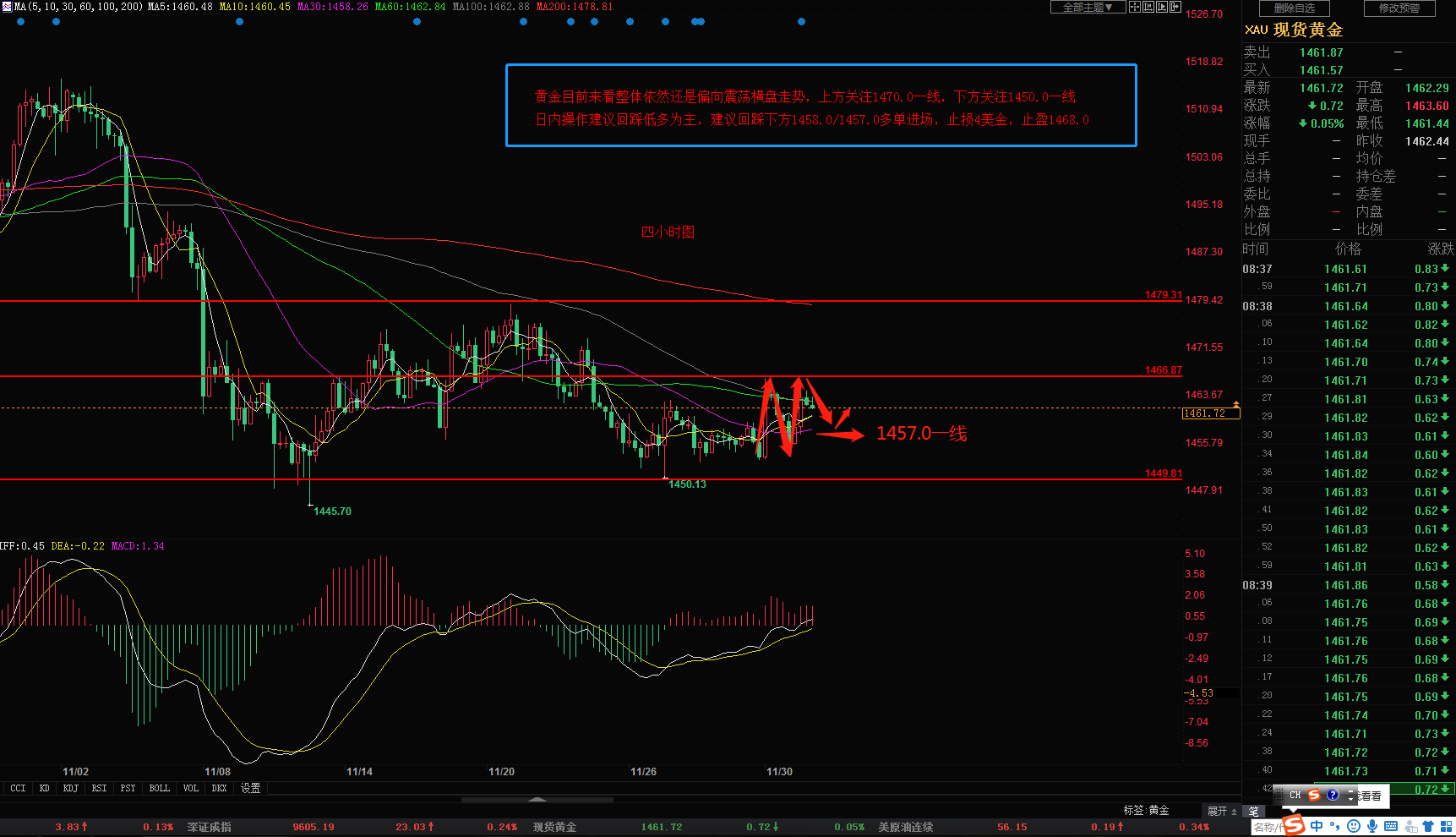Screen dimensions: 1456x837
Task: Click the export arrow icon in chart toolbar
Action: coord(1175,7)
